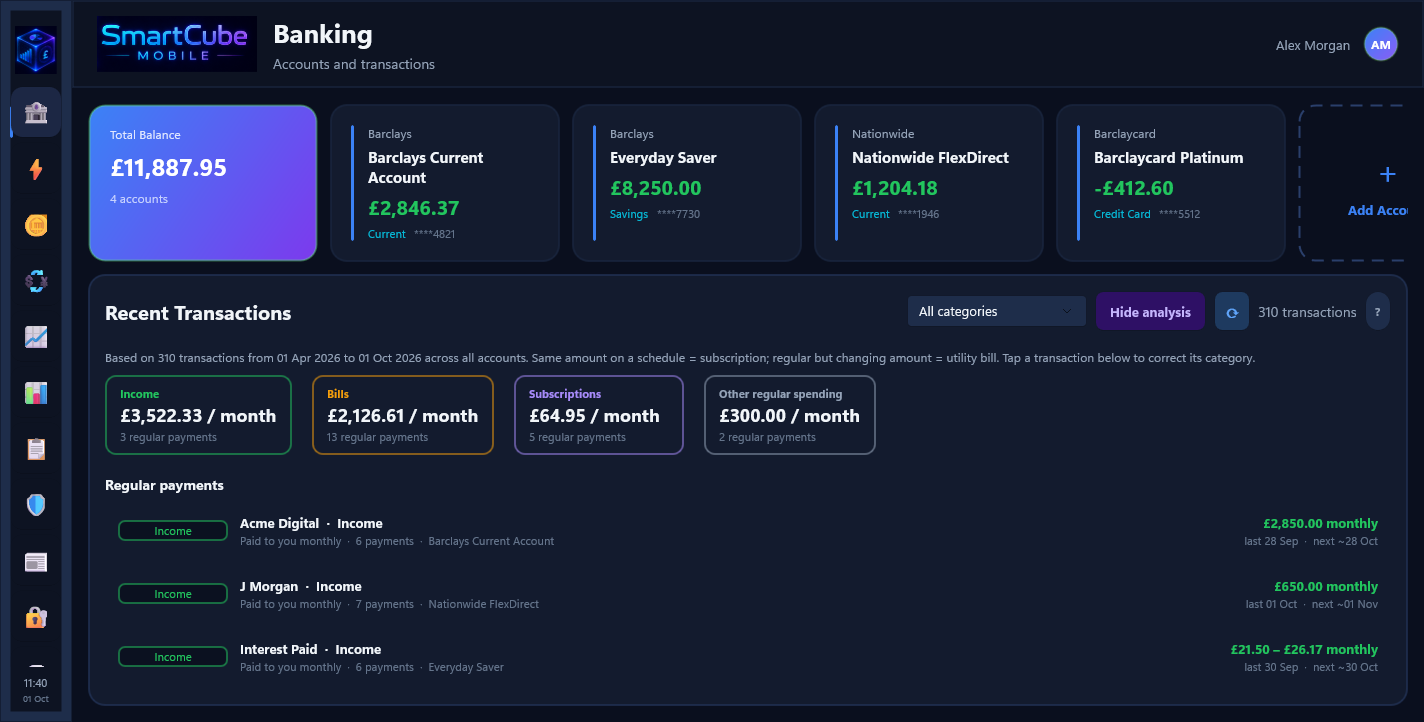Open the newspaper sidebar icon
This screenshot has height=722, width=1424.
point(36,562)
